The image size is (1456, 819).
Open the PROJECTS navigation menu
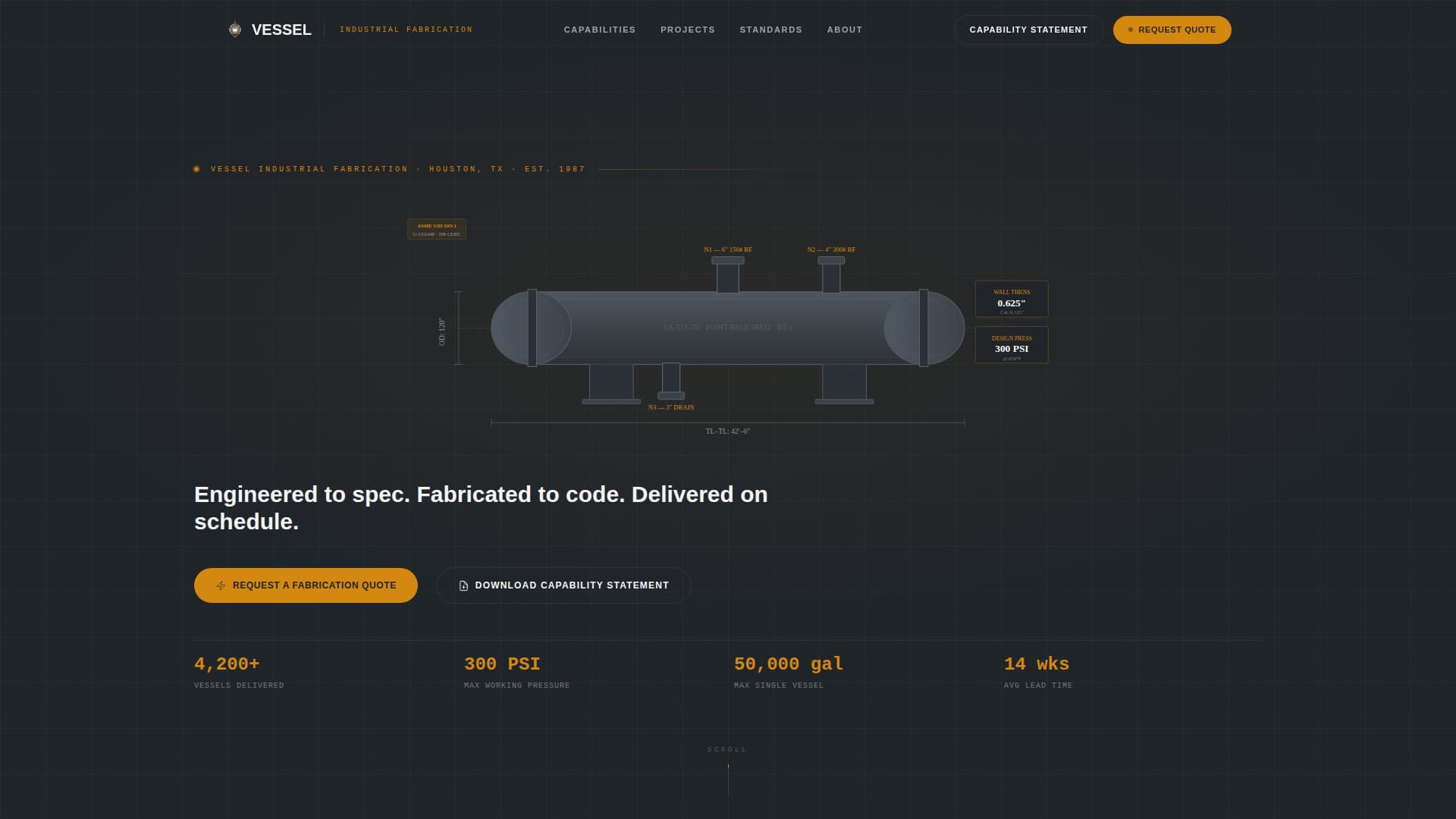[x=688, y=30]
